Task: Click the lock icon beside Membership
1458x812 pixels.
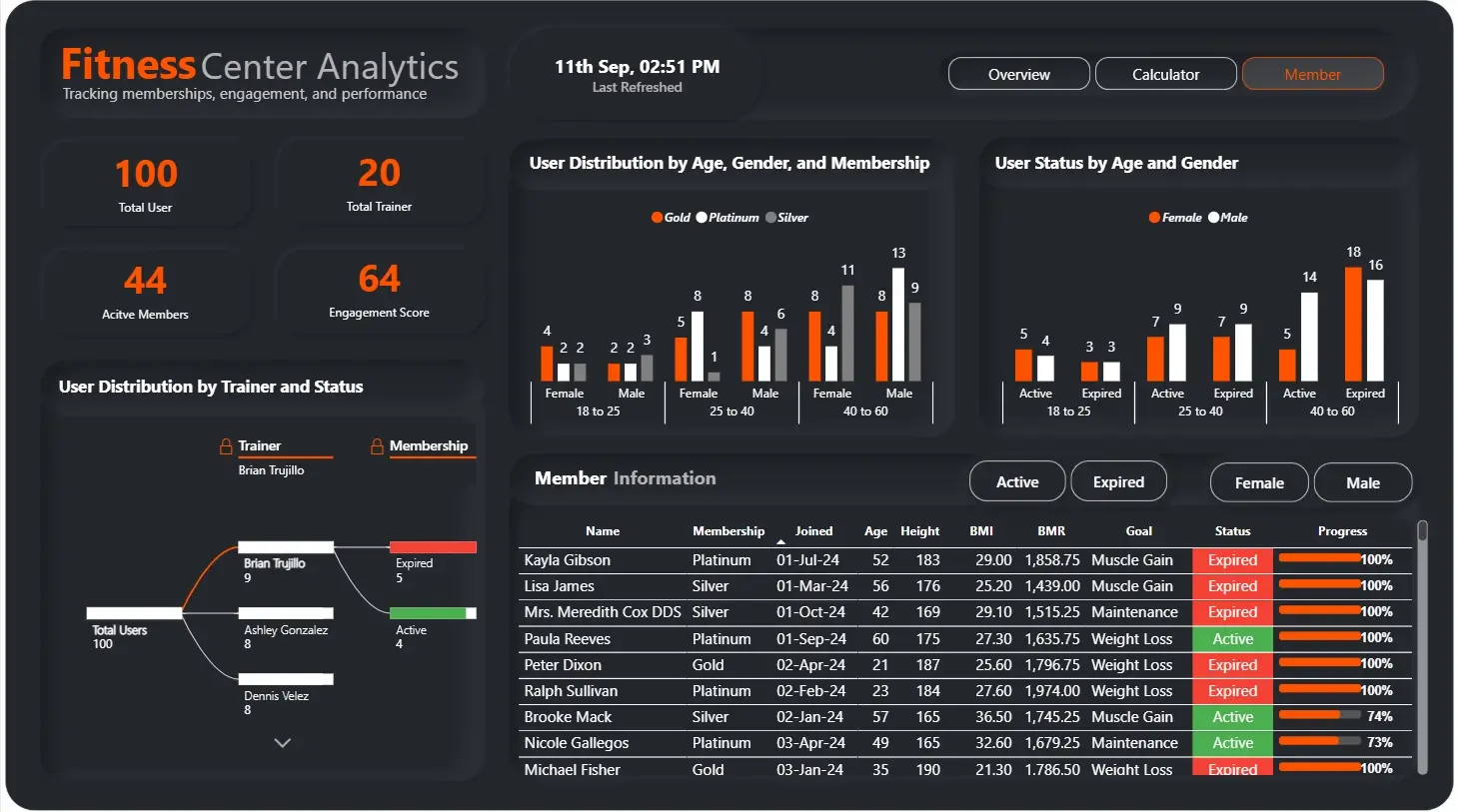Action: (377, 446)
